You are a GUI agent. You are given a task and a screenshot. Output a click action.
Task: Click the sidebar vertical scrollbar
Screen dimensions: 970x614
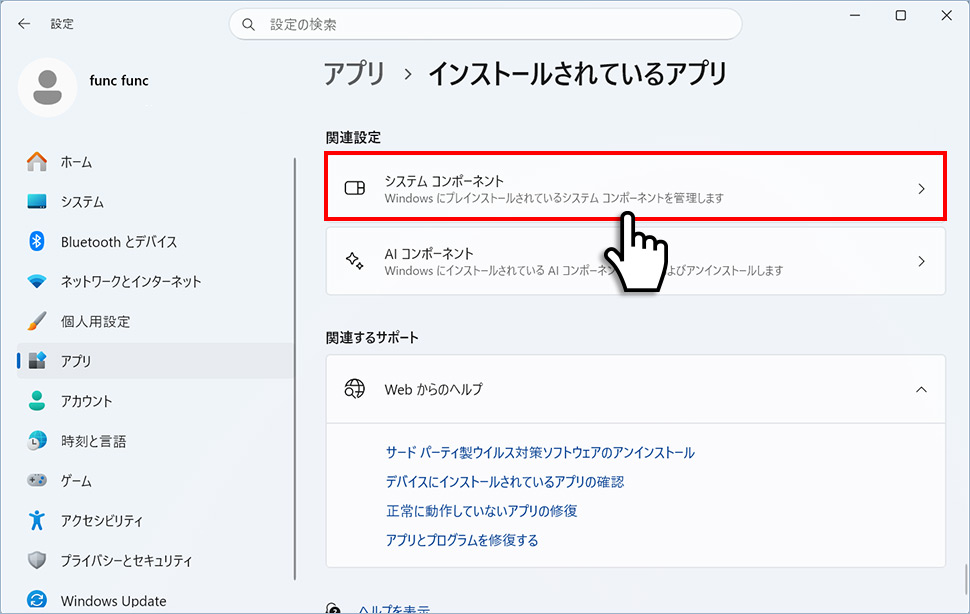click(295, 369)
